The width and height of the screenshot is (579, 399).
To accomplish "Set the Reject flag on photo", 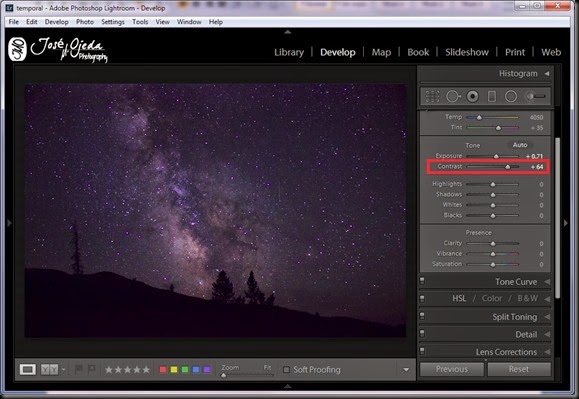I will click(91, 369).
